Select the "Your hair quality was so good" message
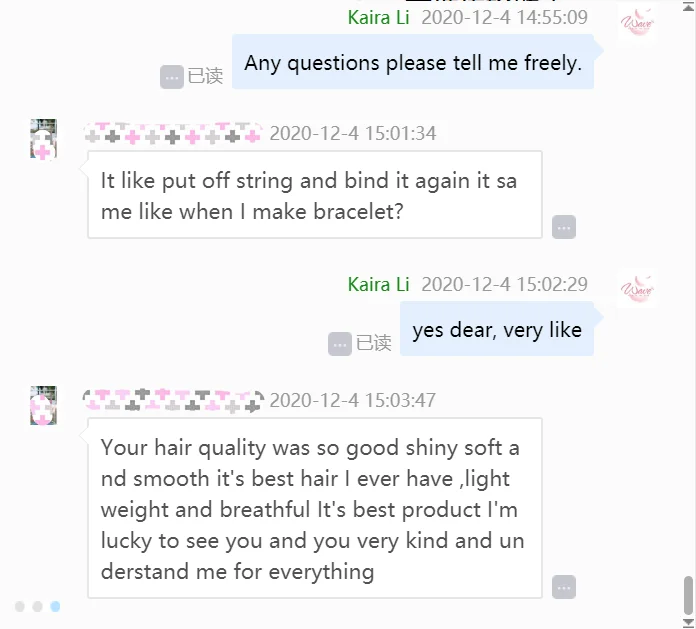 tap(314, 509)
